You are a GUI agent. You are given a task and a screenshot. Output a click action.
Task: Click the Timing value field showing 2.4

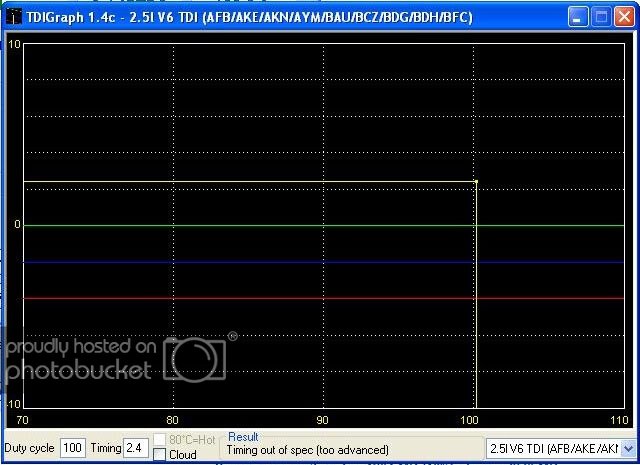tap(135, 448)
